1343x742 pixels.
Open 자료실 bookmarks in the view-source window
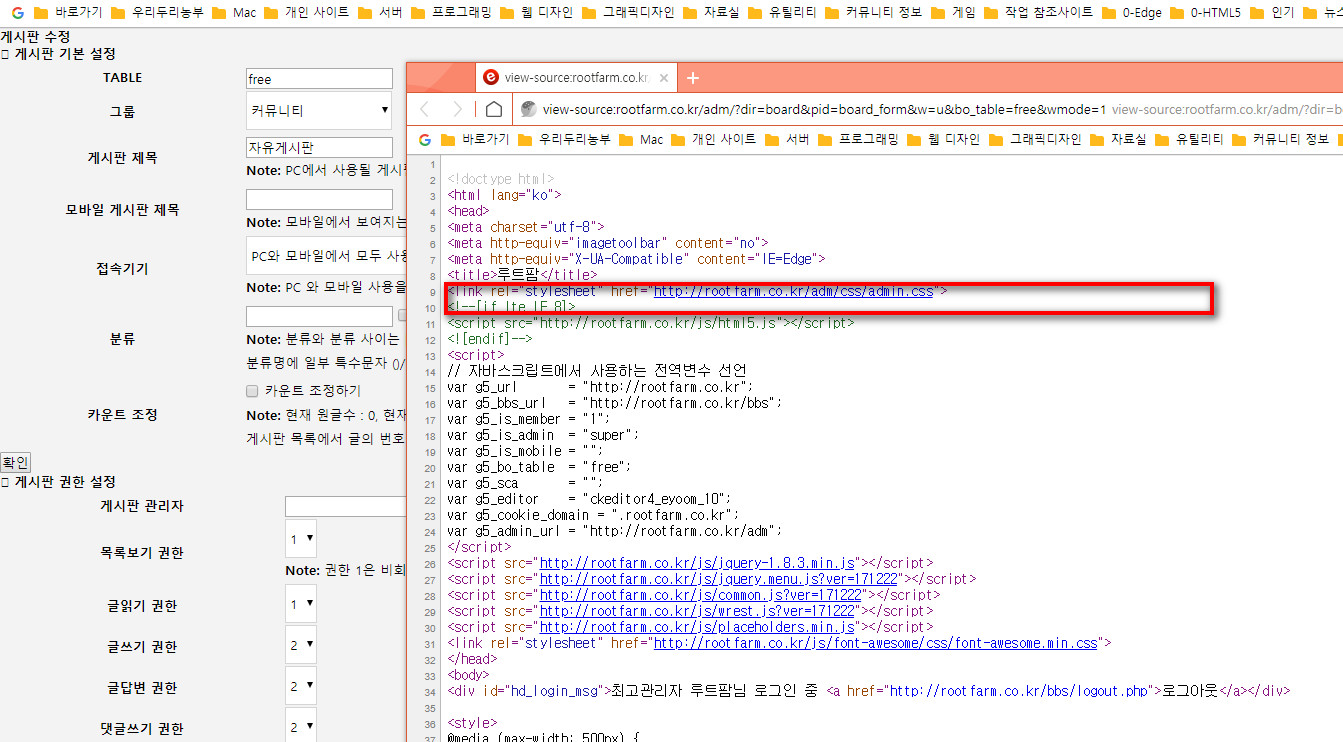(x=1118, y=139)
